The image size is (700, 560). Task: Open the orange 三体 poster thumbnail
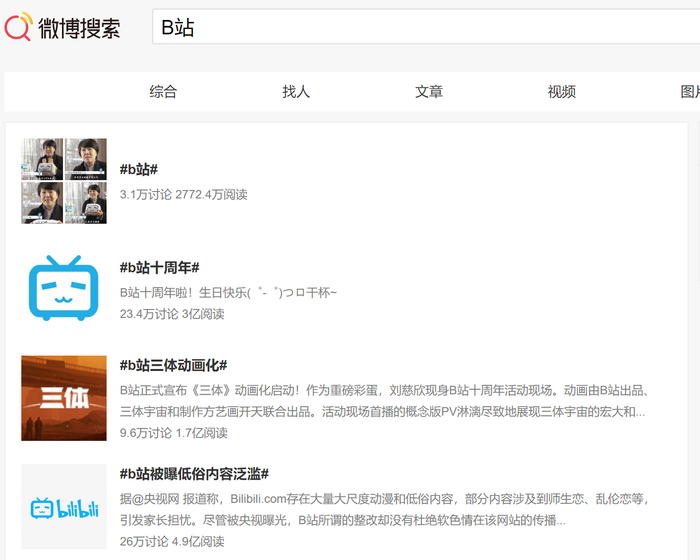pos(64,398)
